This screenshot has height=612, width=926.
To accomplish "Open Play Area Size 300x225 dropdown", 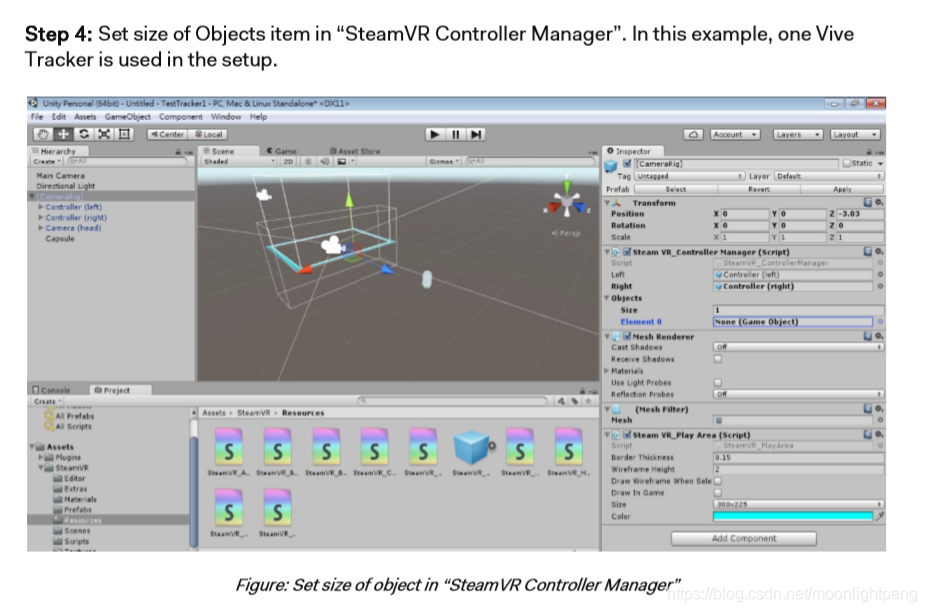I will coord(798,504).
